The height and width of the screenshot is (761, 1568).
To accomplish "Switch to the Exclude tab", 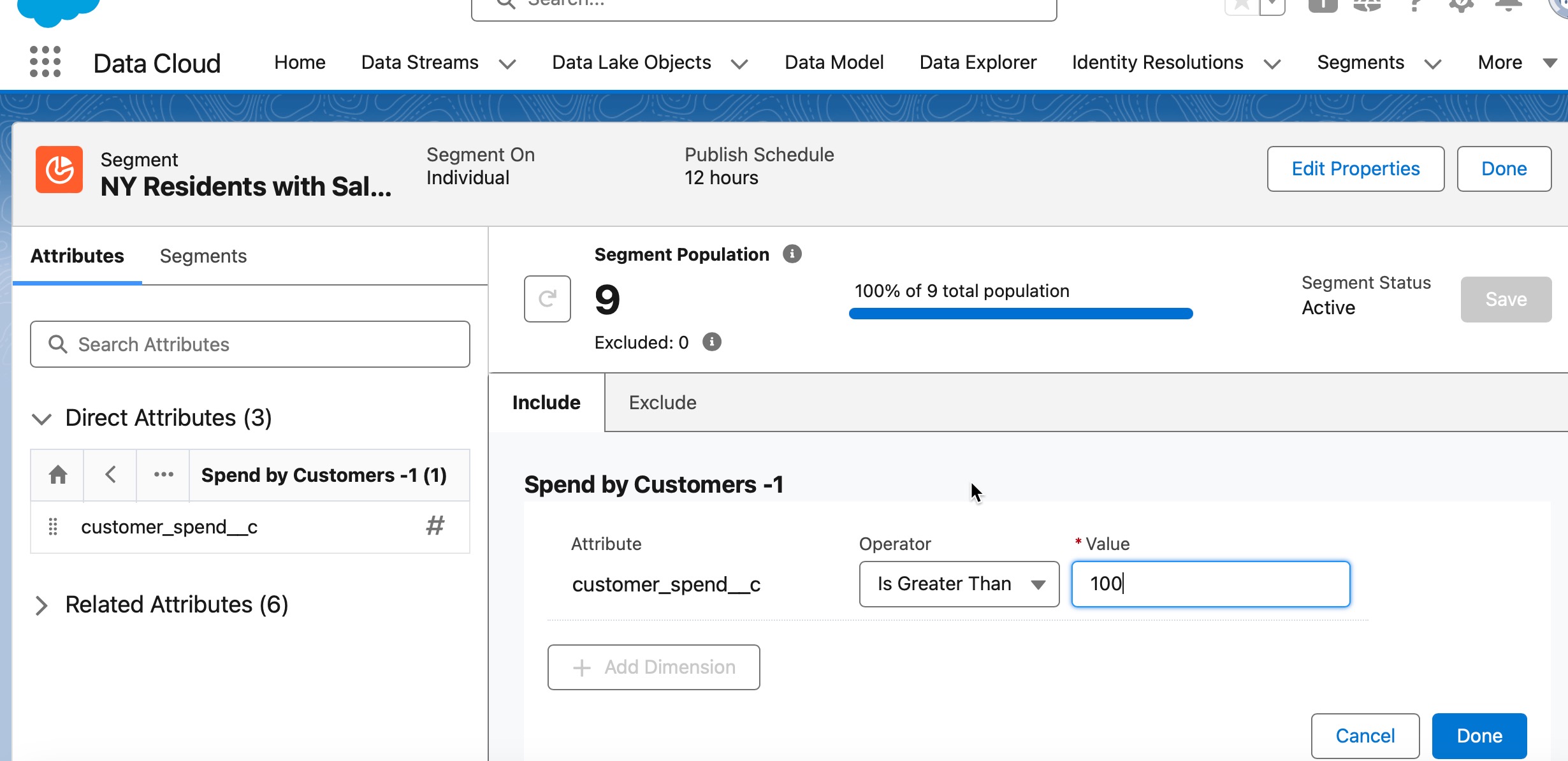I will click(x=662, y=403).
